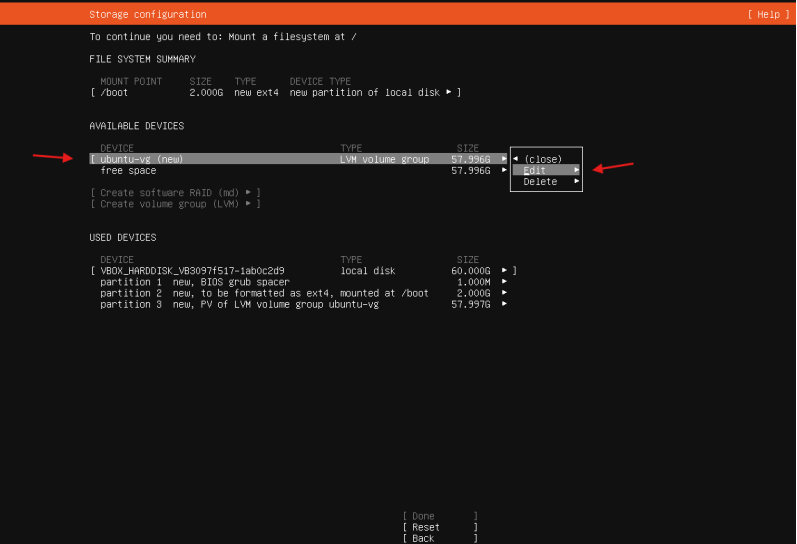Expand arrow next to free space size
797x544 pixels.
[503, 171]
